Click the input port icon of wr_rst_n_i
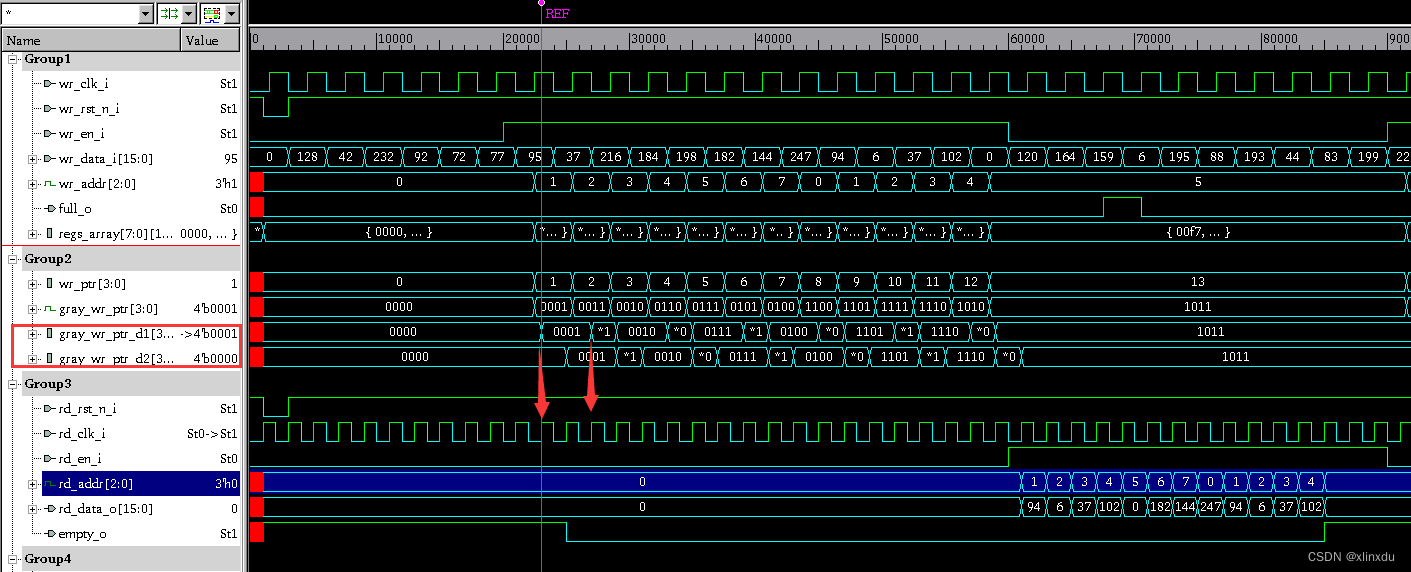The height and width of the screenshot is (572, 1411). pos(48,109)
